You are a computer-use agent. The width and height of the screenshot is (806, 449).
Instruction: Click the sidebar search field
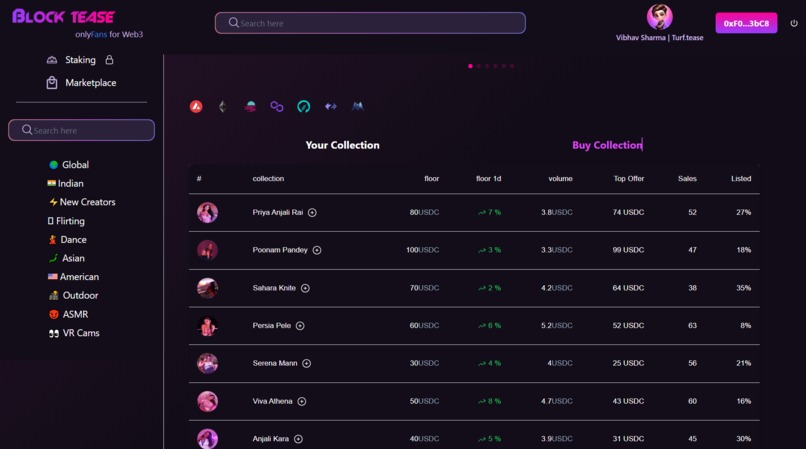pos(81,130)
